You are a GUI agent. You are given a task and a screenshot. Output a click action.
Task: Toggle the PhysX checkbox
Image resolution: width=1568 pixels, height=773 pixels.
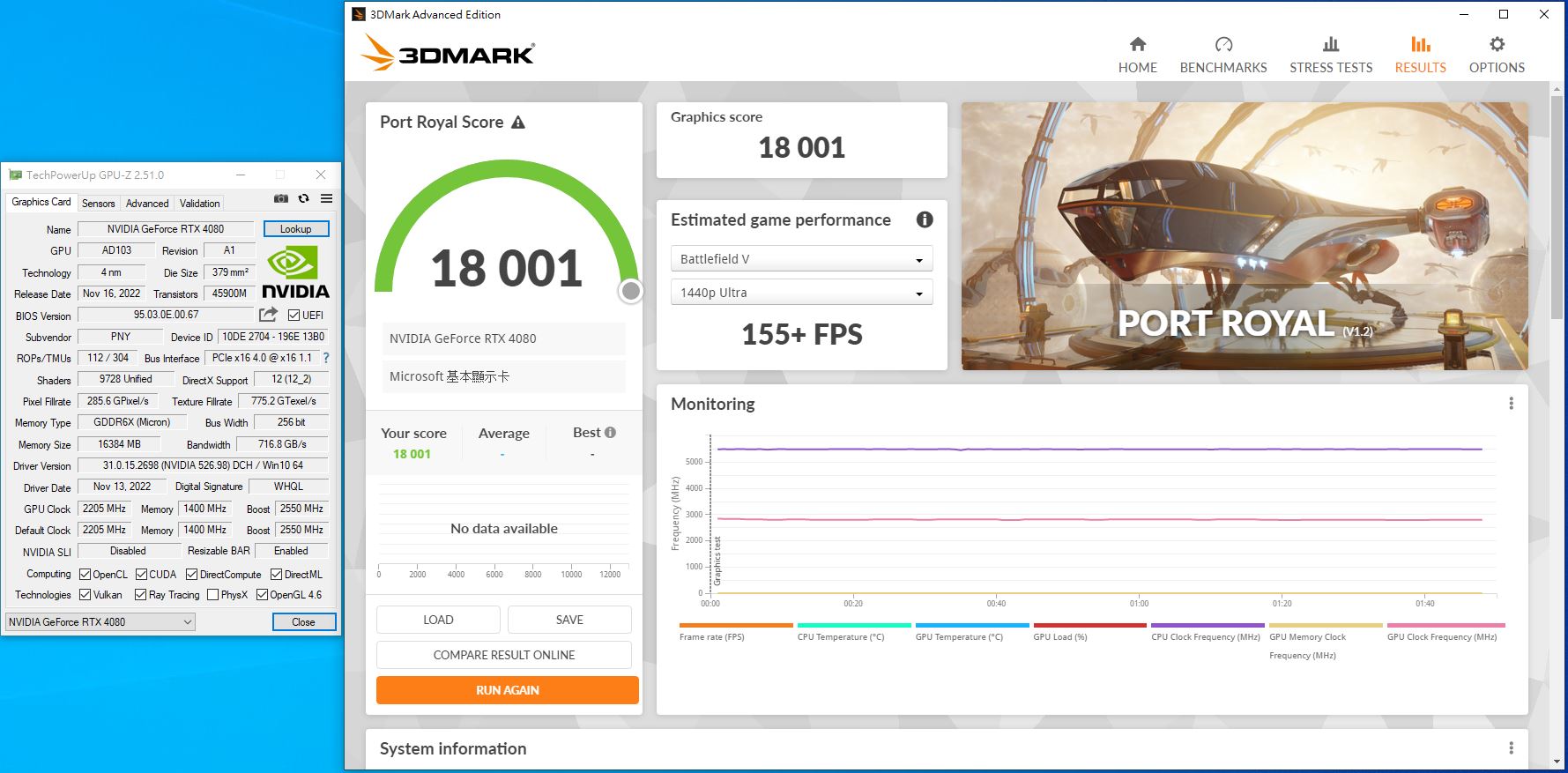(x=212, y=595)
